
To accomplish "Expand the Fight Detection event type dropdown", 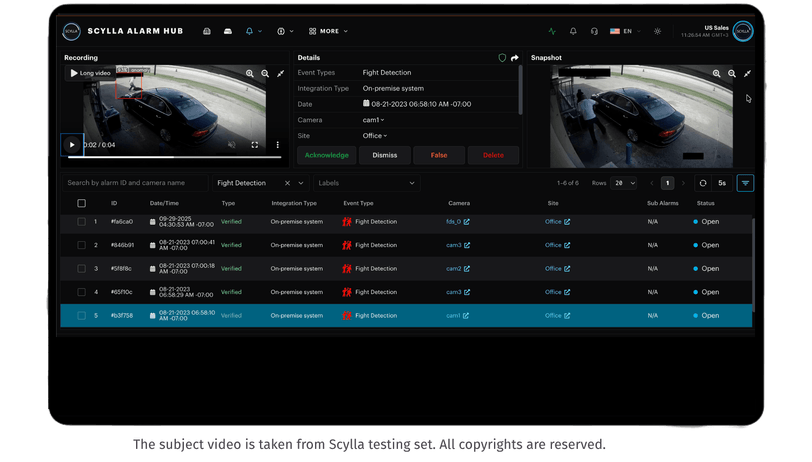I will pyautogui.click(x=301, y=183).
